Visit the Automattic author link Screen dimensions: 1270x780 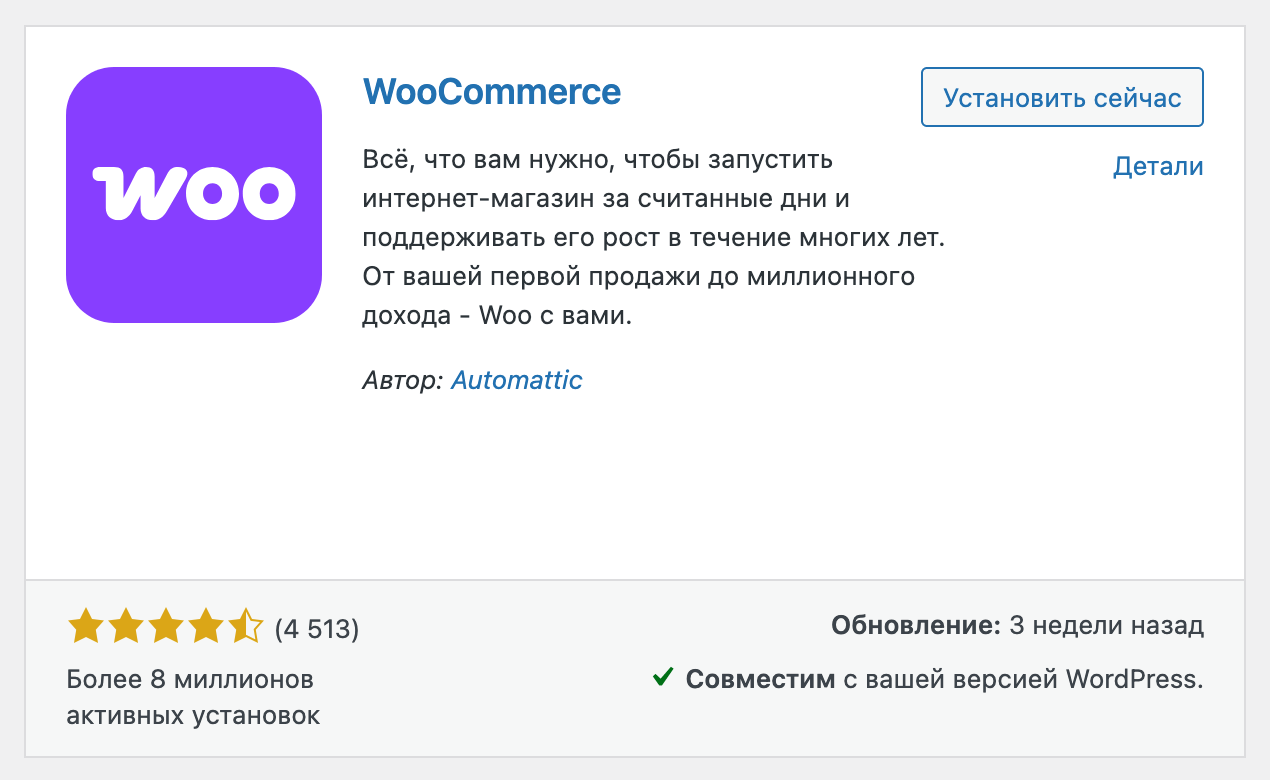click(516, 380)
